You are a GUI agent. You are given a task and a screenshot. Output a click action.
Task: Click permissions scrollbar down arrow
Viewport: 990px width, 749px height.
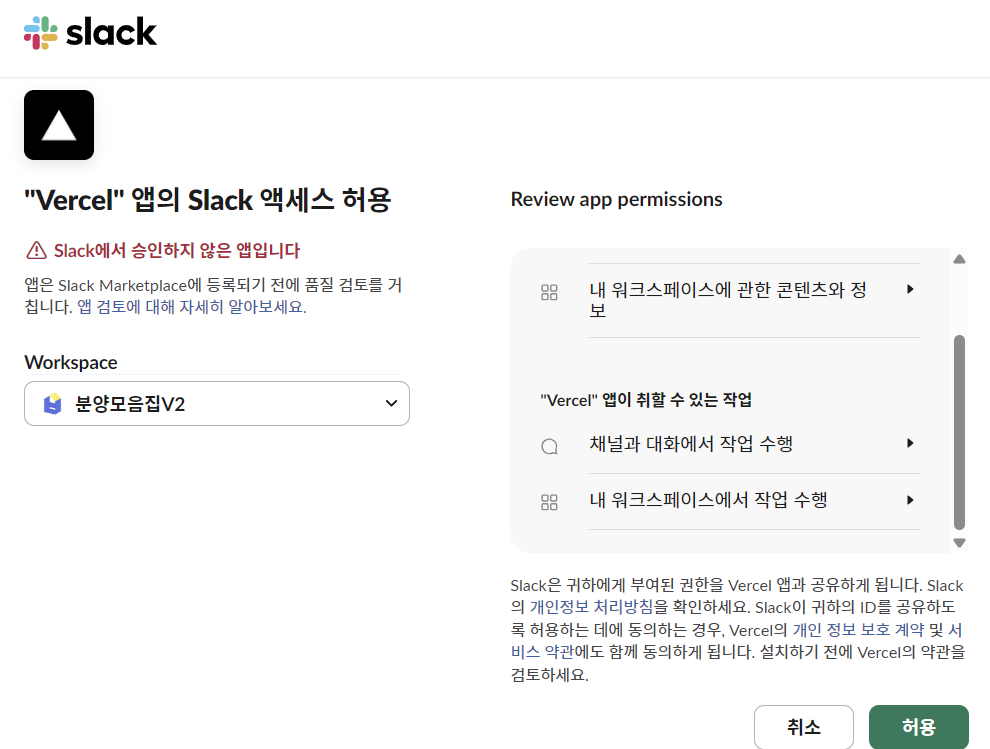tap(959, 543)
